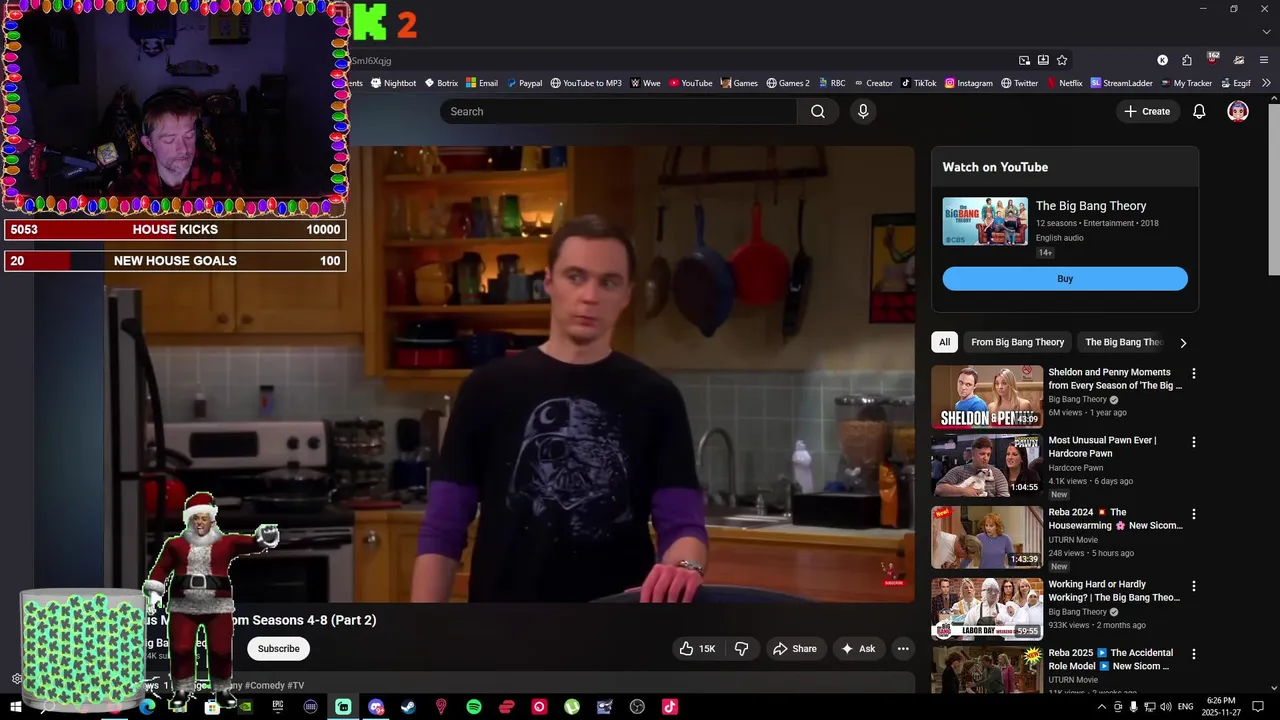The image size is (1280, 720).
Task: Open YouTube notifications bell
Action: (x=1199, y=111)
